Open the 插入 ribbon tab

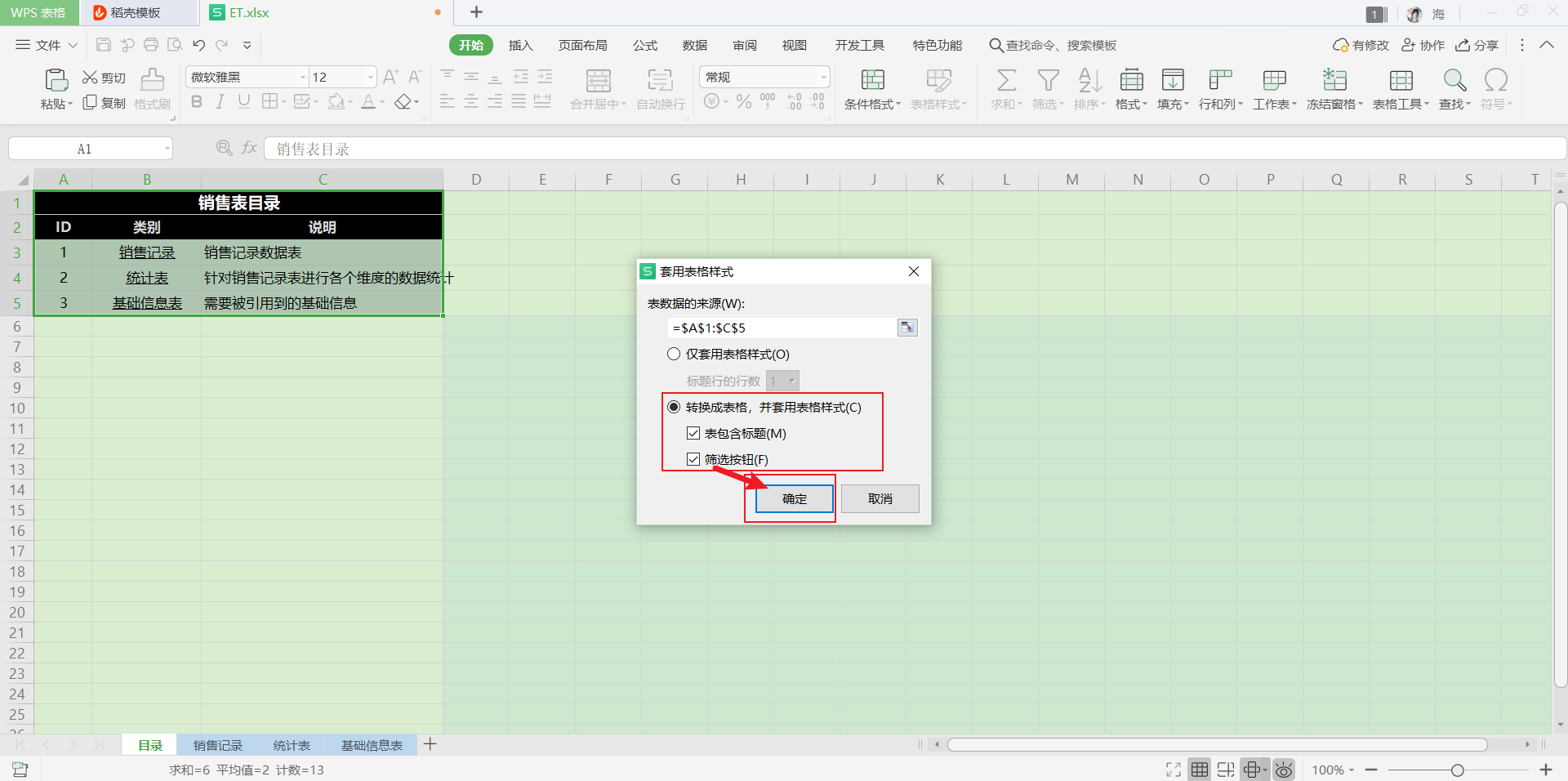[520, 45]
